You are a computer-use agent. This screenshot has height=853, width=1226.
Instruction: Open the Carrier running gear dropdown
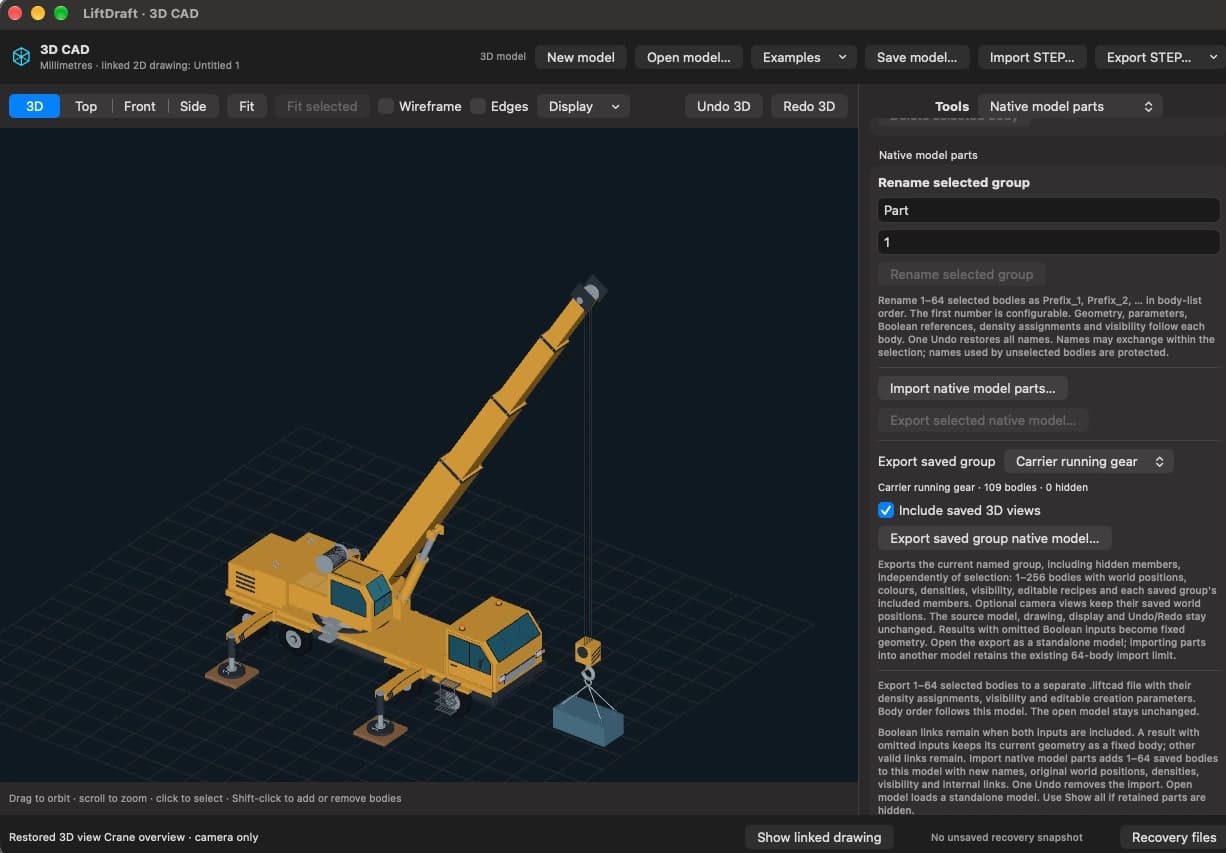tap(1089, 461)
